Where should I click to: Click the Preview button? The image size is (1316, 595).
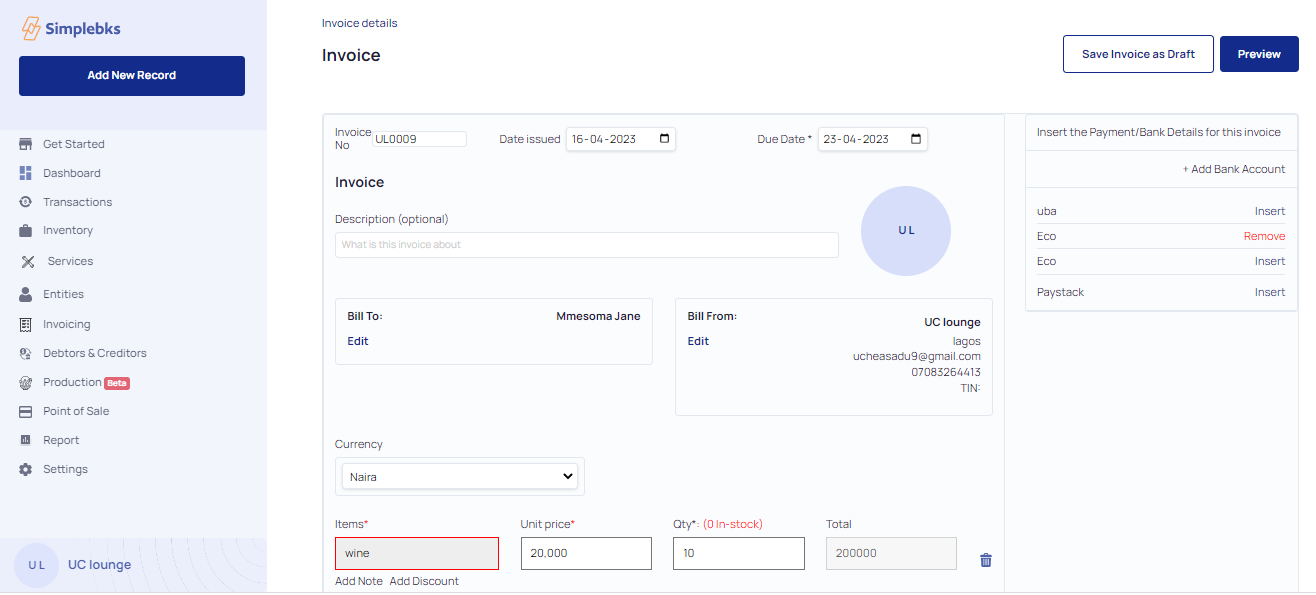pos(1259,54)
